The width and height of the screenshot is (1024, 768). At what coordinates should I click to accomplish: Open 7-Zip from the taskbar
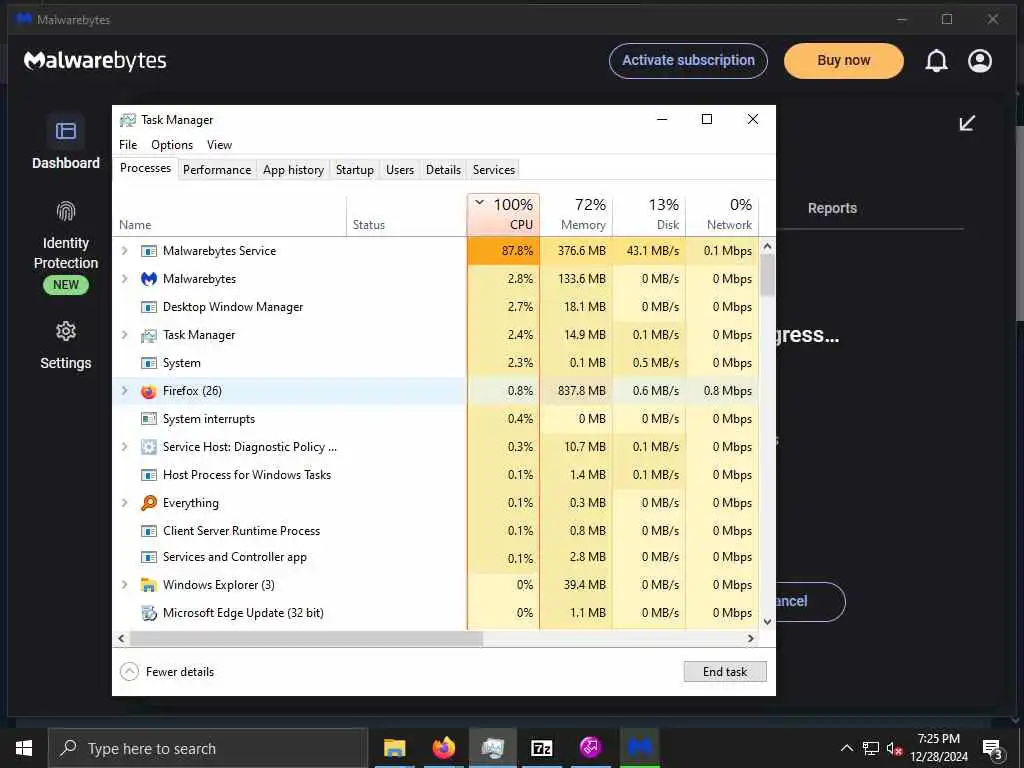click(541, 748)
